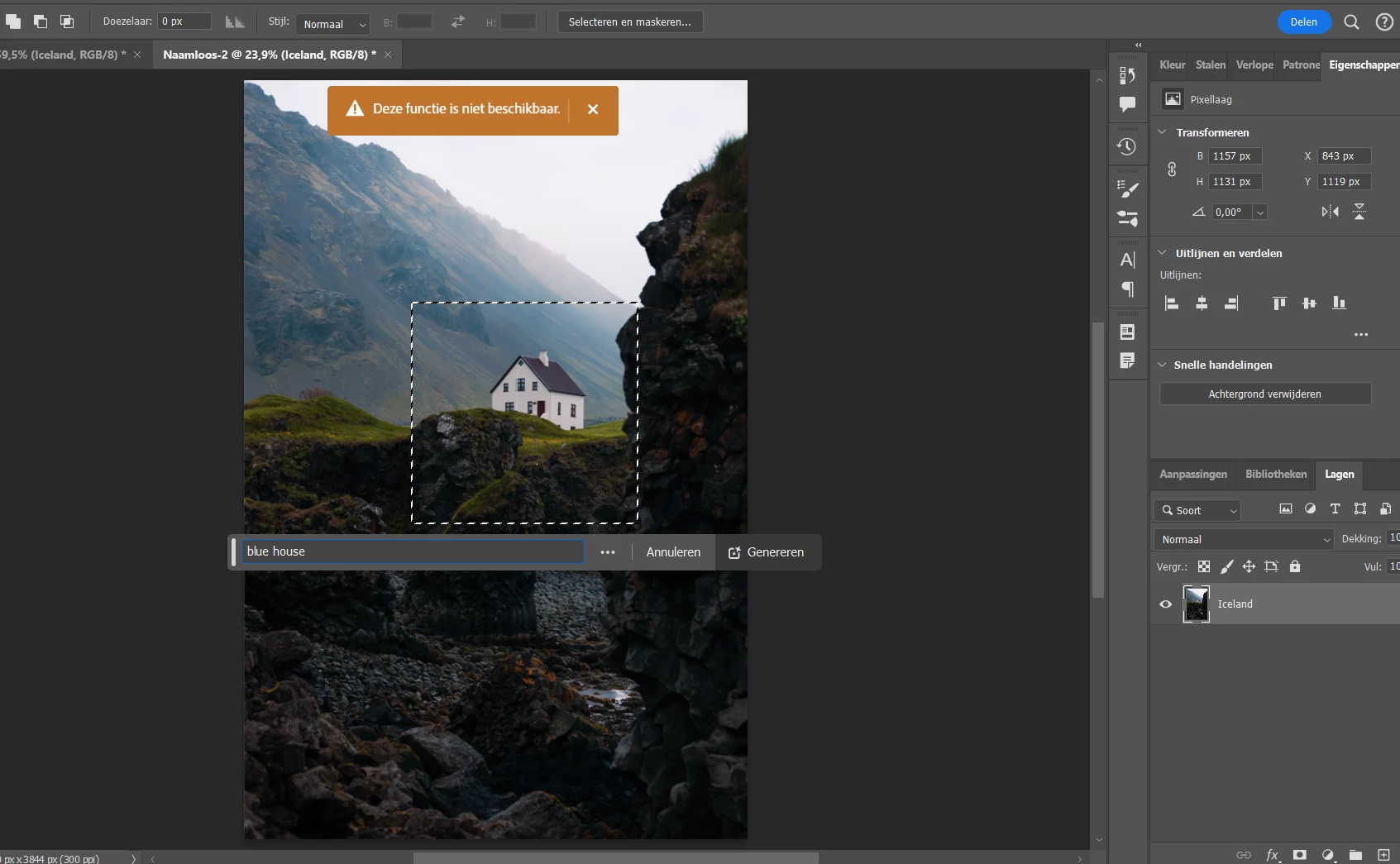The width and height of the screenshot is (1400, 864).
Task: Open the Stijl Normaal dropdown
Action: click(332, 25)
